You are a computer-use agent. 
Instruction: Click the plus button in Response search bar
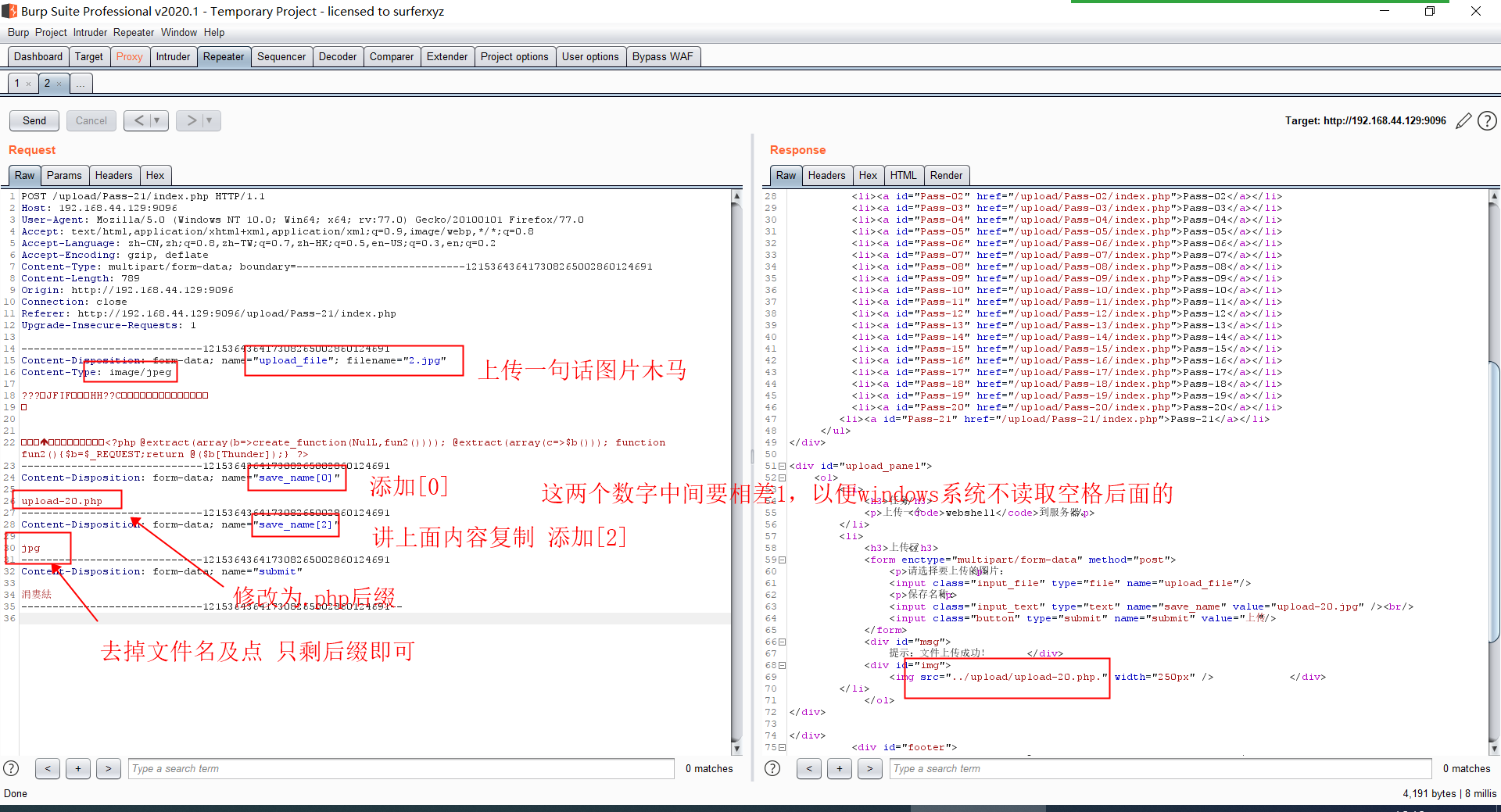[840, 768]
